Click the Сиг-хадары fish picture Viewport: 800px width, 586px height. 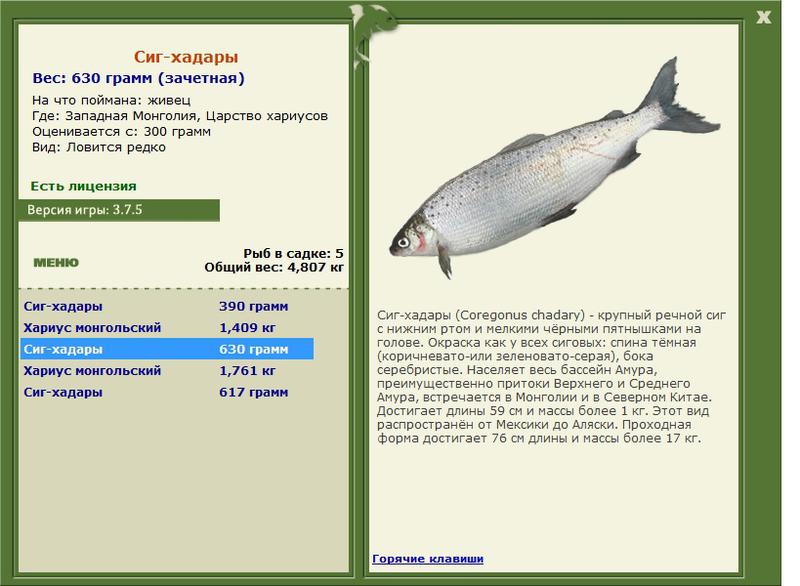tap(555, 169)
